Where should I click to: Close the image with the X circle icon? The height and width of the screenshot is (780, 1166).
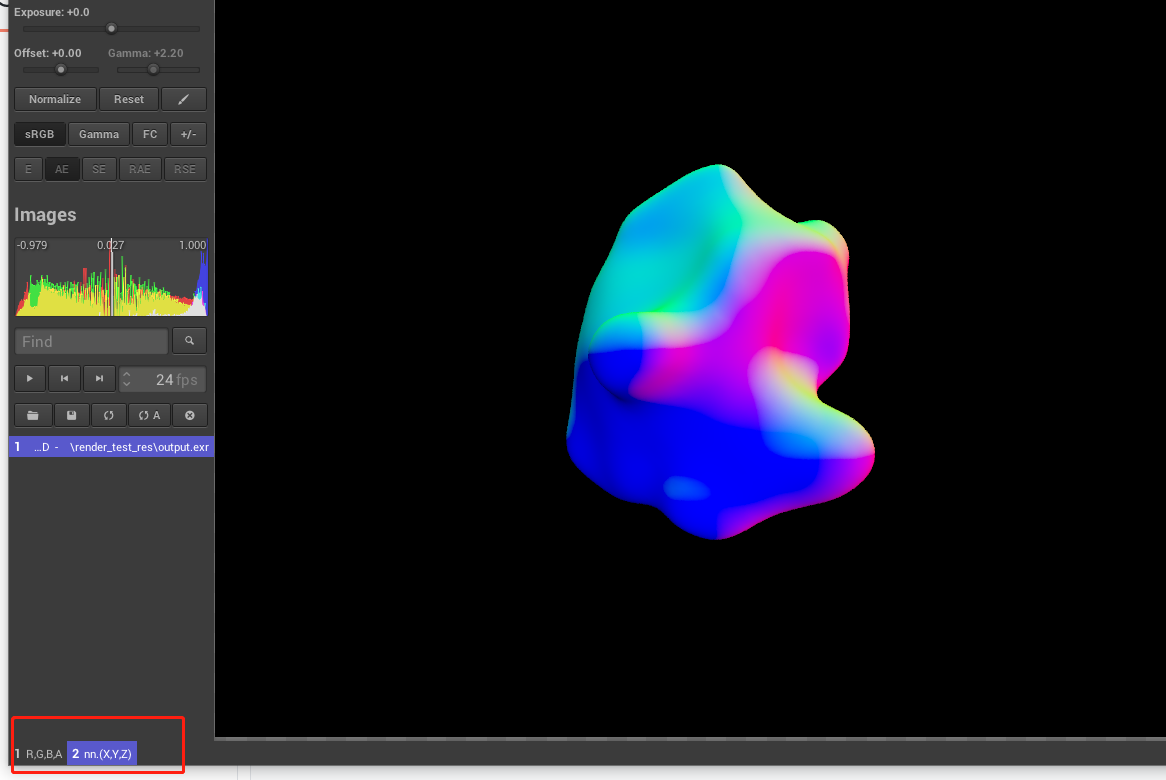click(x=190, y=415)
